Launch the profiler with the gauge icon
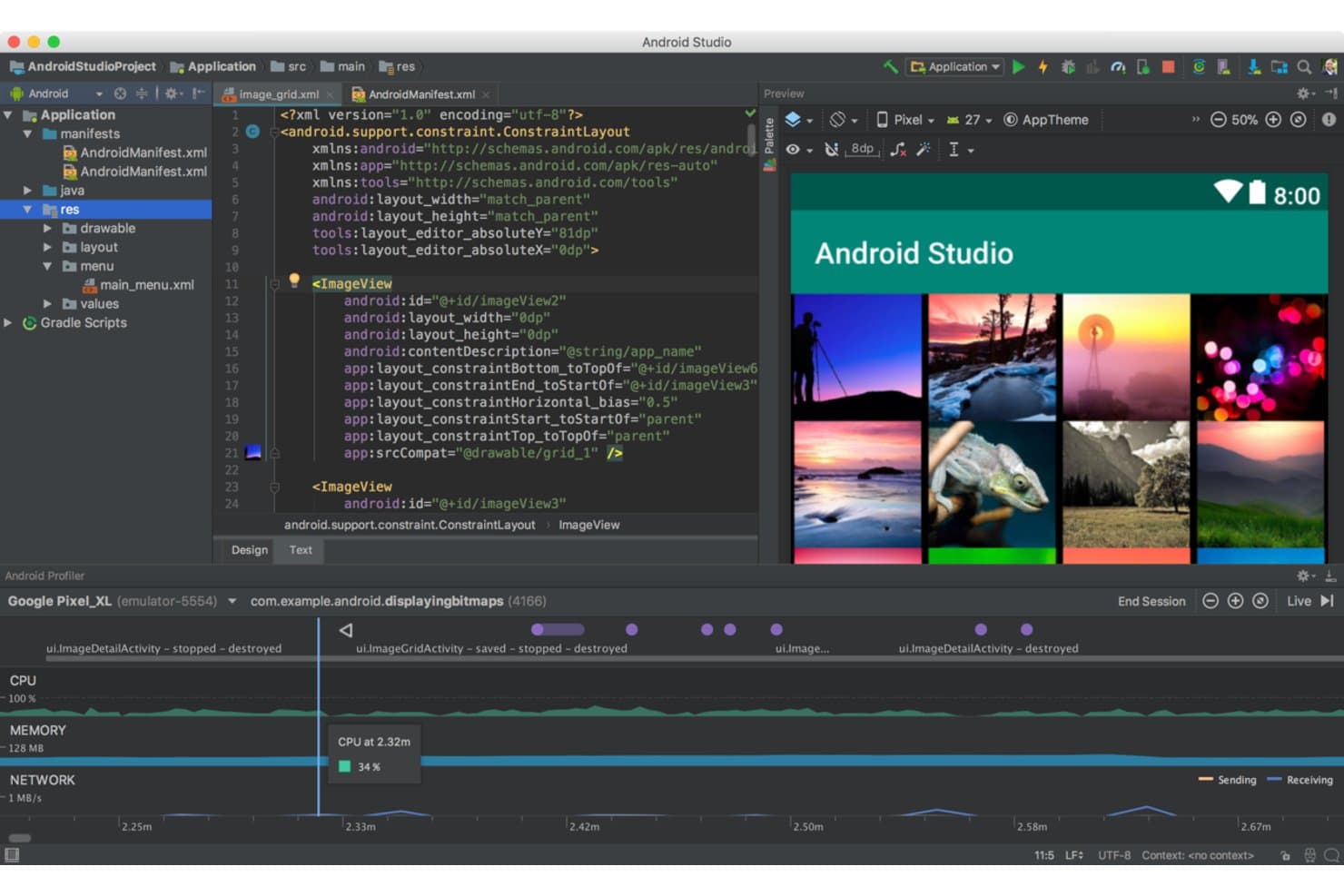The width and height of the screenshot is (1344, 896). pyautogui.click(x=1118, y=67)
